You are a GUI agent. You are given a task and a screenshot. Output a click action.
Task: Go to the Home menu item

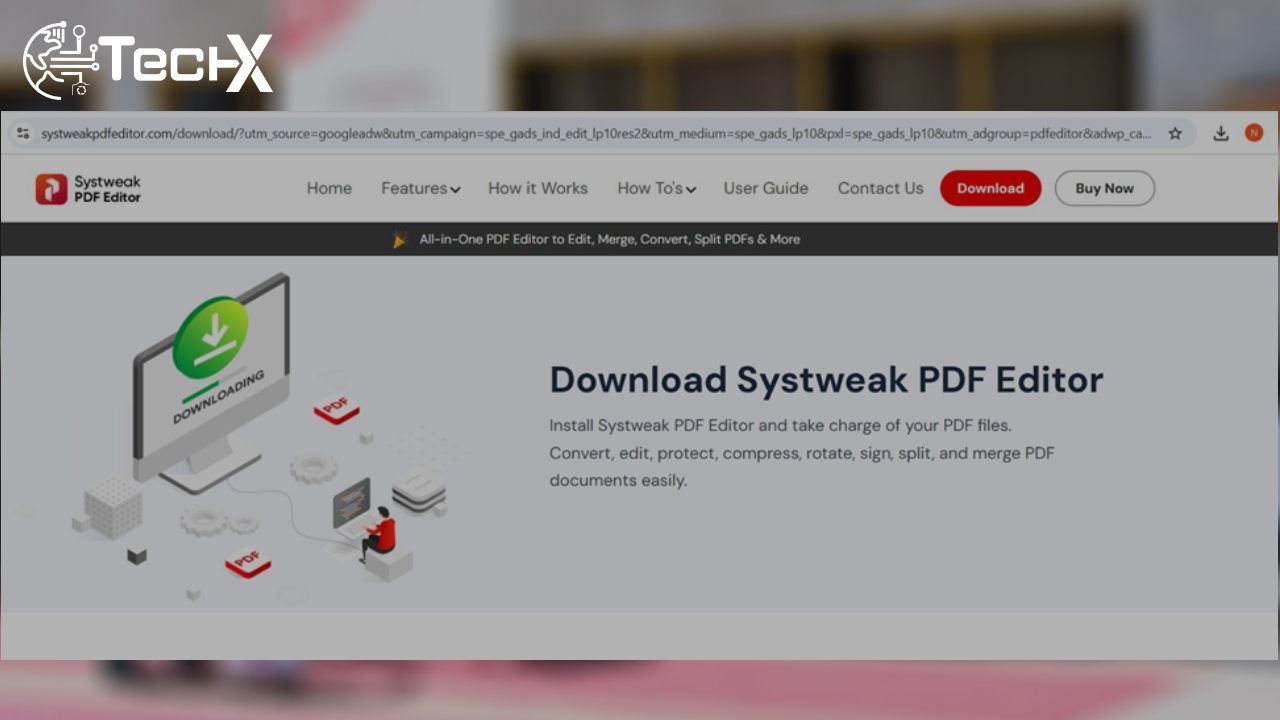pos(329,189)
